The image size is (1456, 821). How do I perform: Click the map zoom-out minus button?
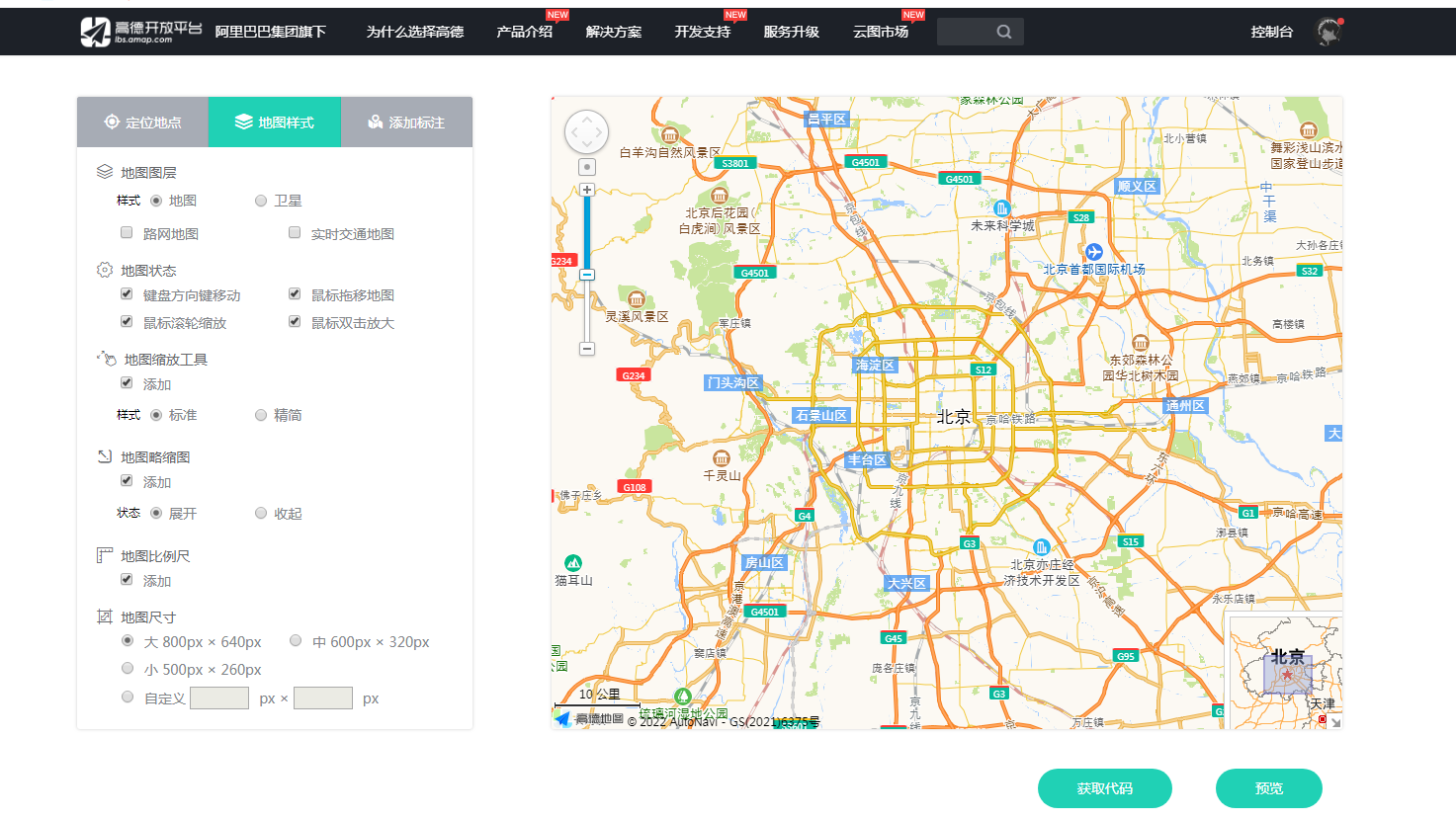pyautogui.click(x=587, y=349)
